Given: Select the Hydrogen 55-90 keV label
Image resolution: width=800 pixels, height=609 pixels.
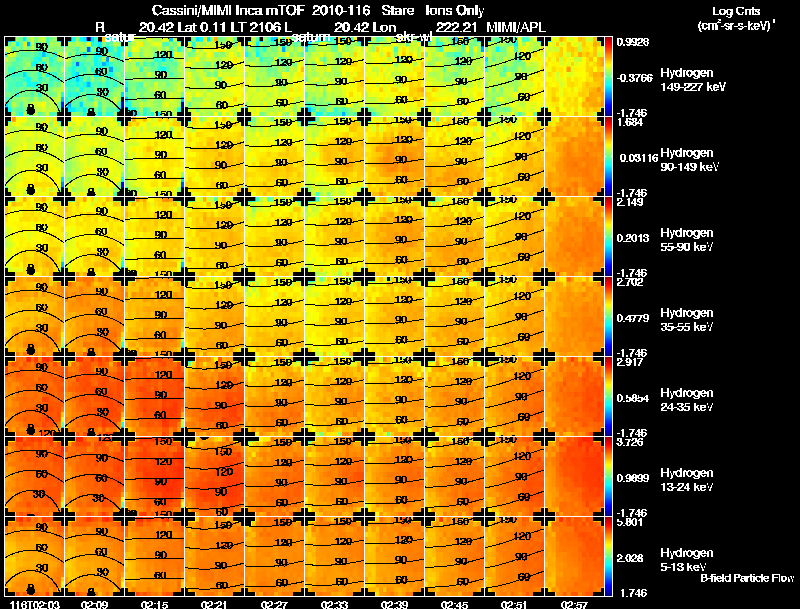Looking at the screenshot, I should (x=687, y=240).
